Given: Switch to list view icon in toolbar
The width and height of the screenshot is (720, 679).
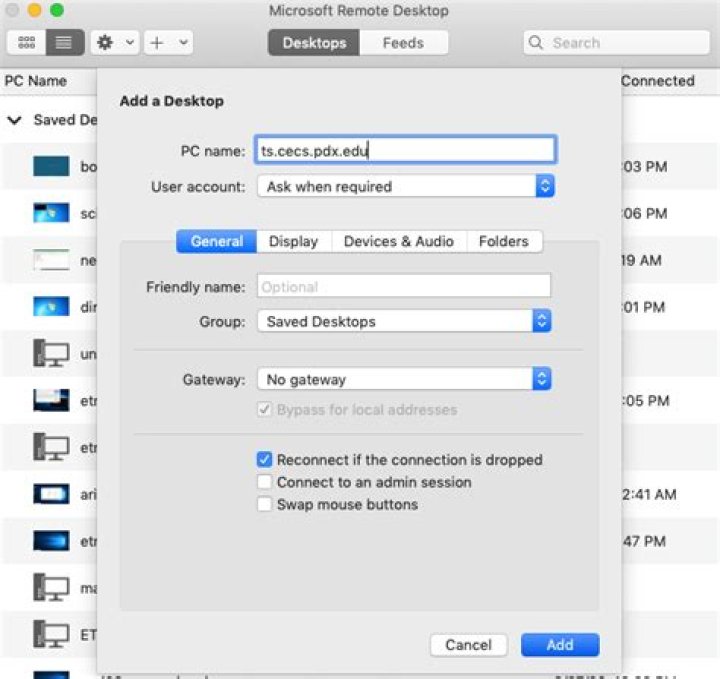Looking at the screenshot, I should coord(65,43).
